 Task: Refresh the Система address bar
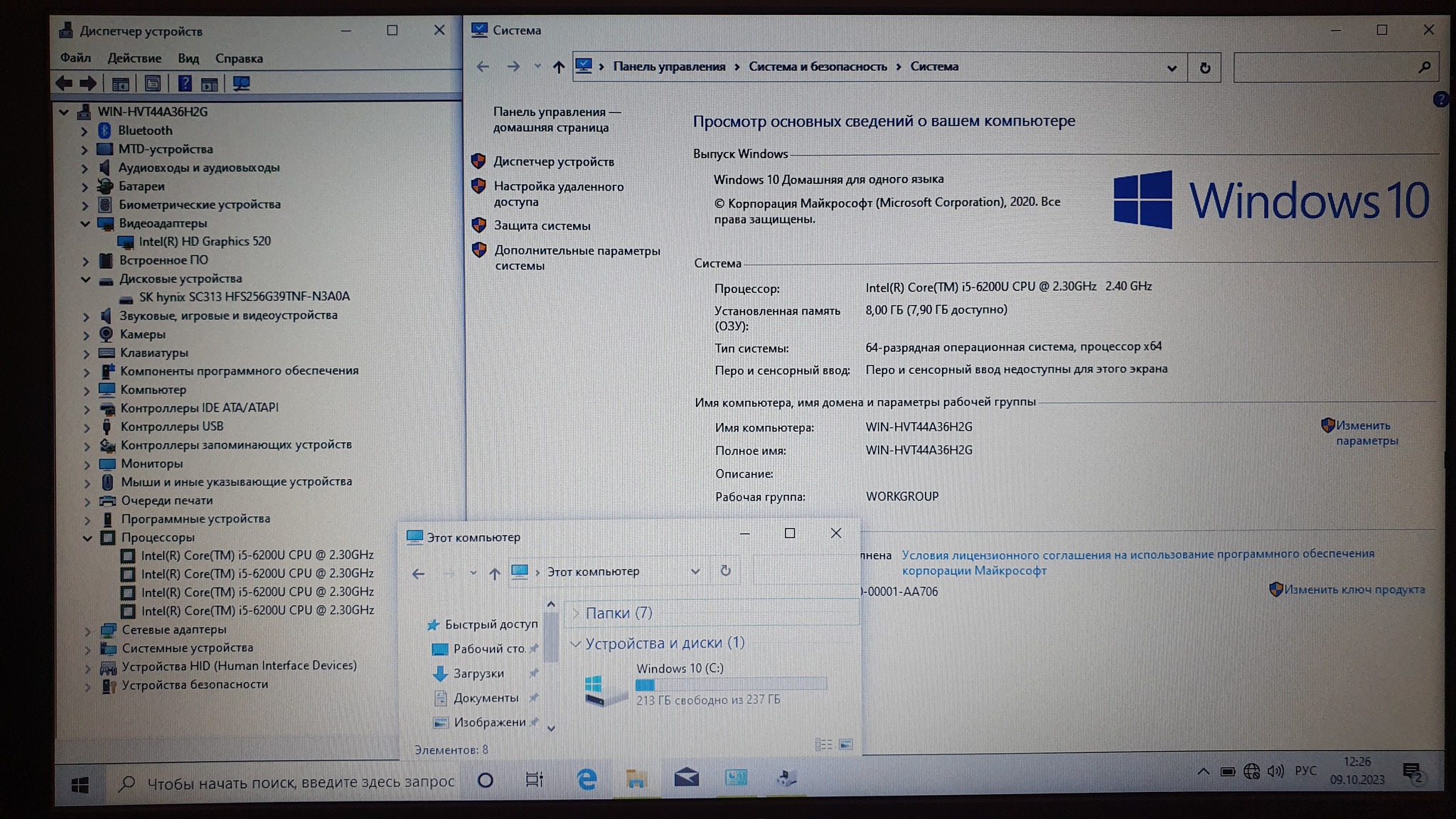tap(1204, 68)
